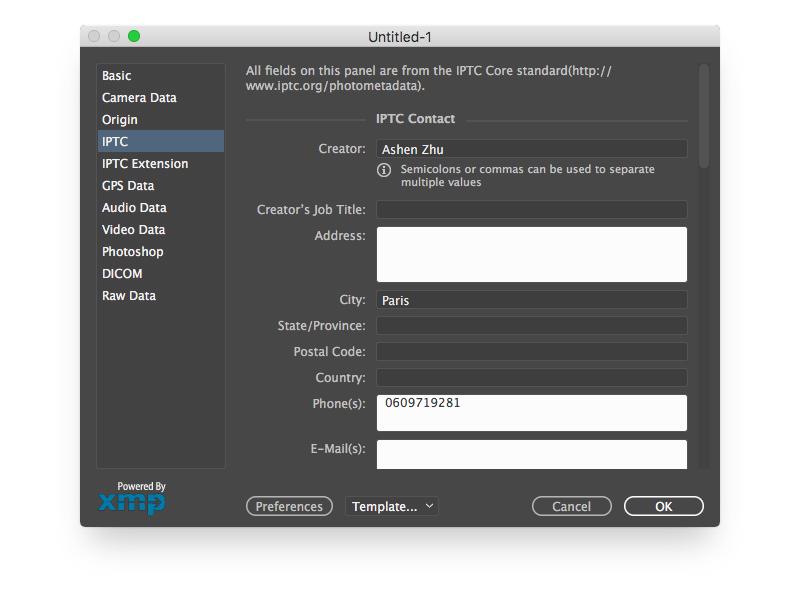800x600 pixels.
Task: Click the Creator's Job Title field
Action: pyautogui.click(x=532, y=209)
